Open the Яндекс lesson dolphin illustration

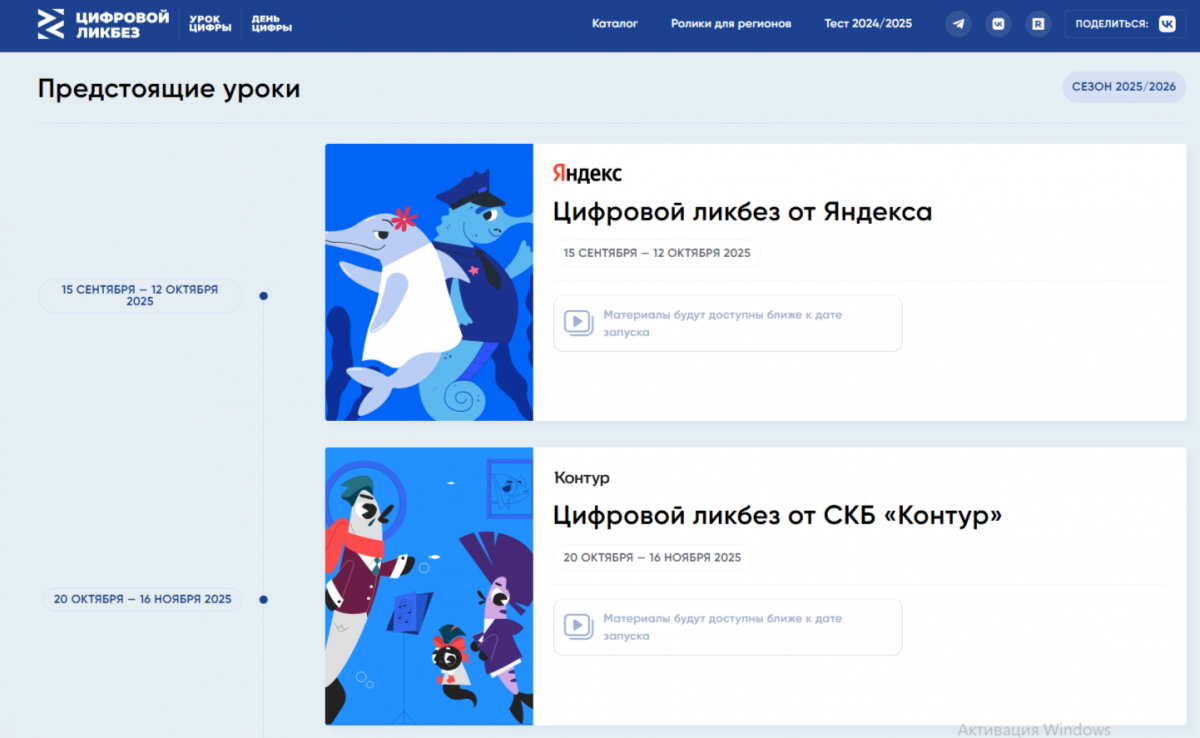coord(429,282)
